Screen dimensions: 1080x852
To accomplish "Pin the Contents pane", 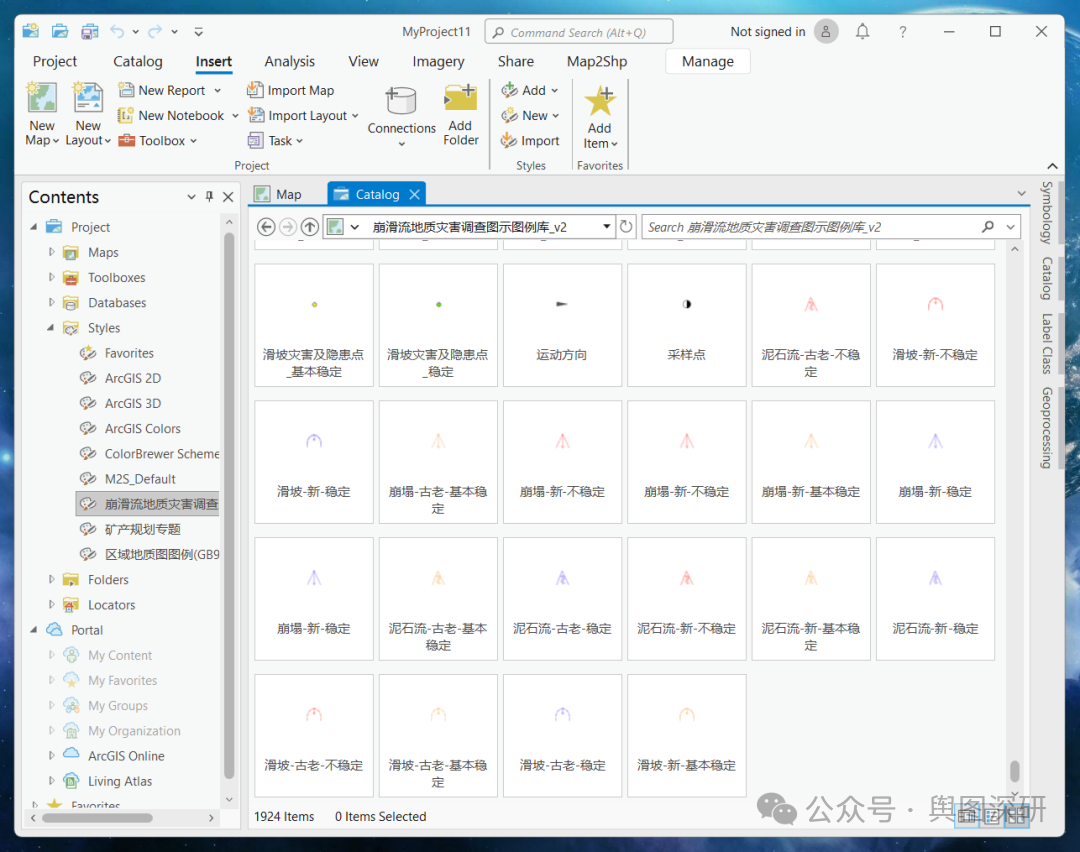I will [209, 197].
